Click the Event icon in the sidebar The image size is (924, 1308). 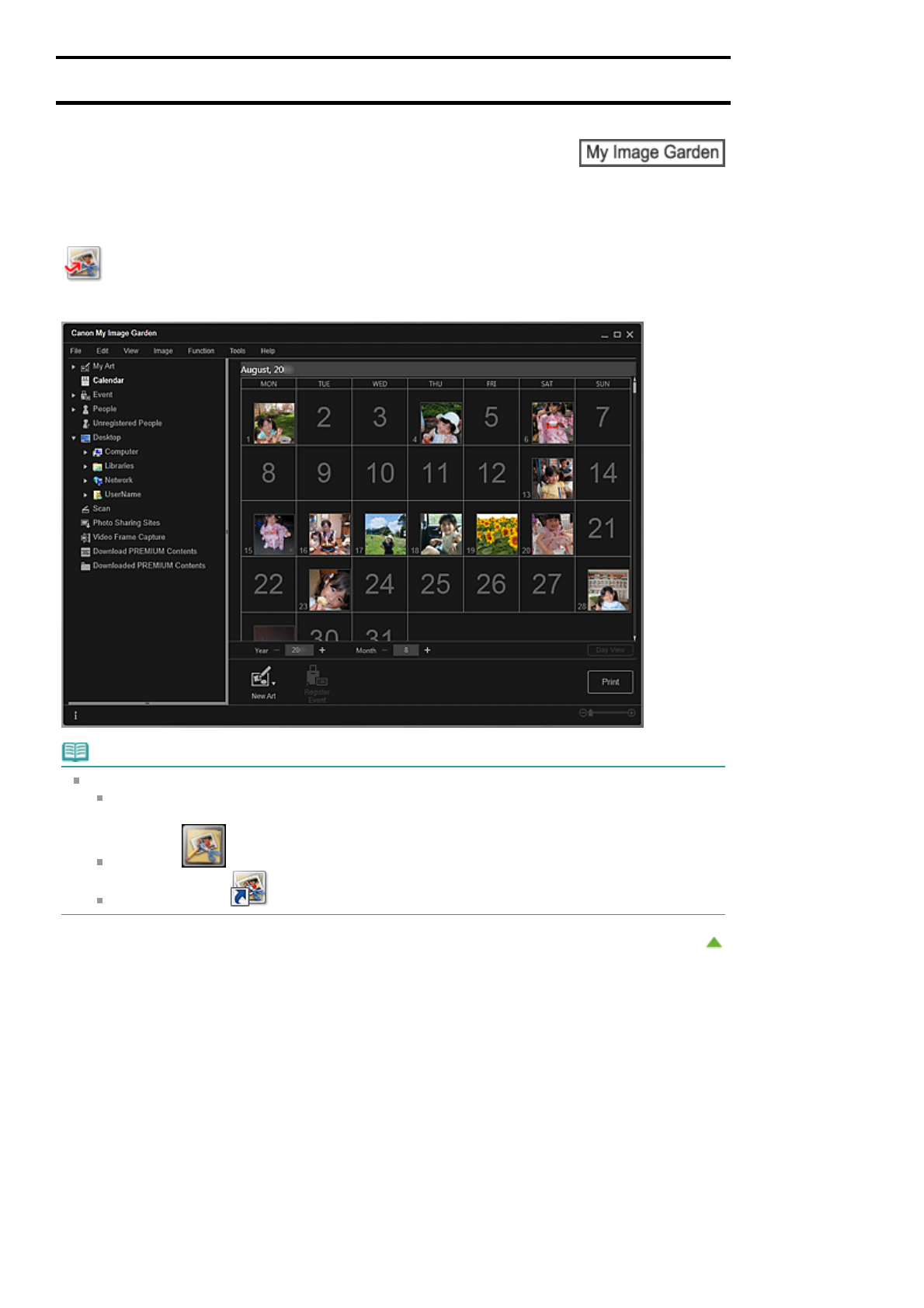(85, 395)
